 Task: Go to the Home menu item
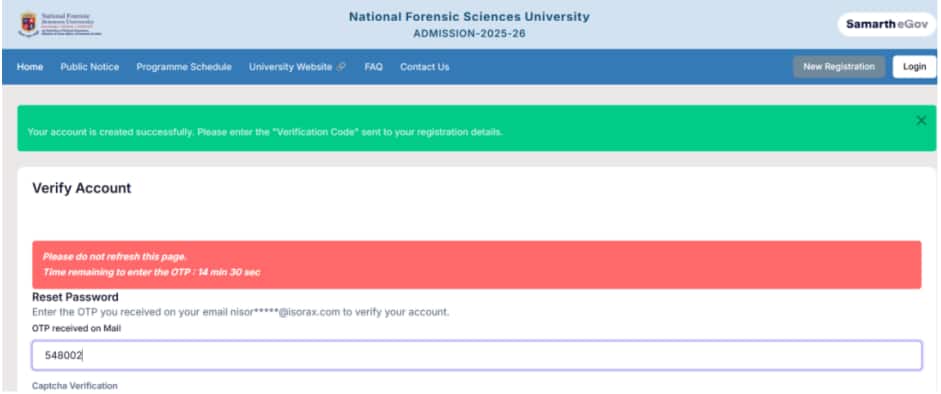click(30, 67)
